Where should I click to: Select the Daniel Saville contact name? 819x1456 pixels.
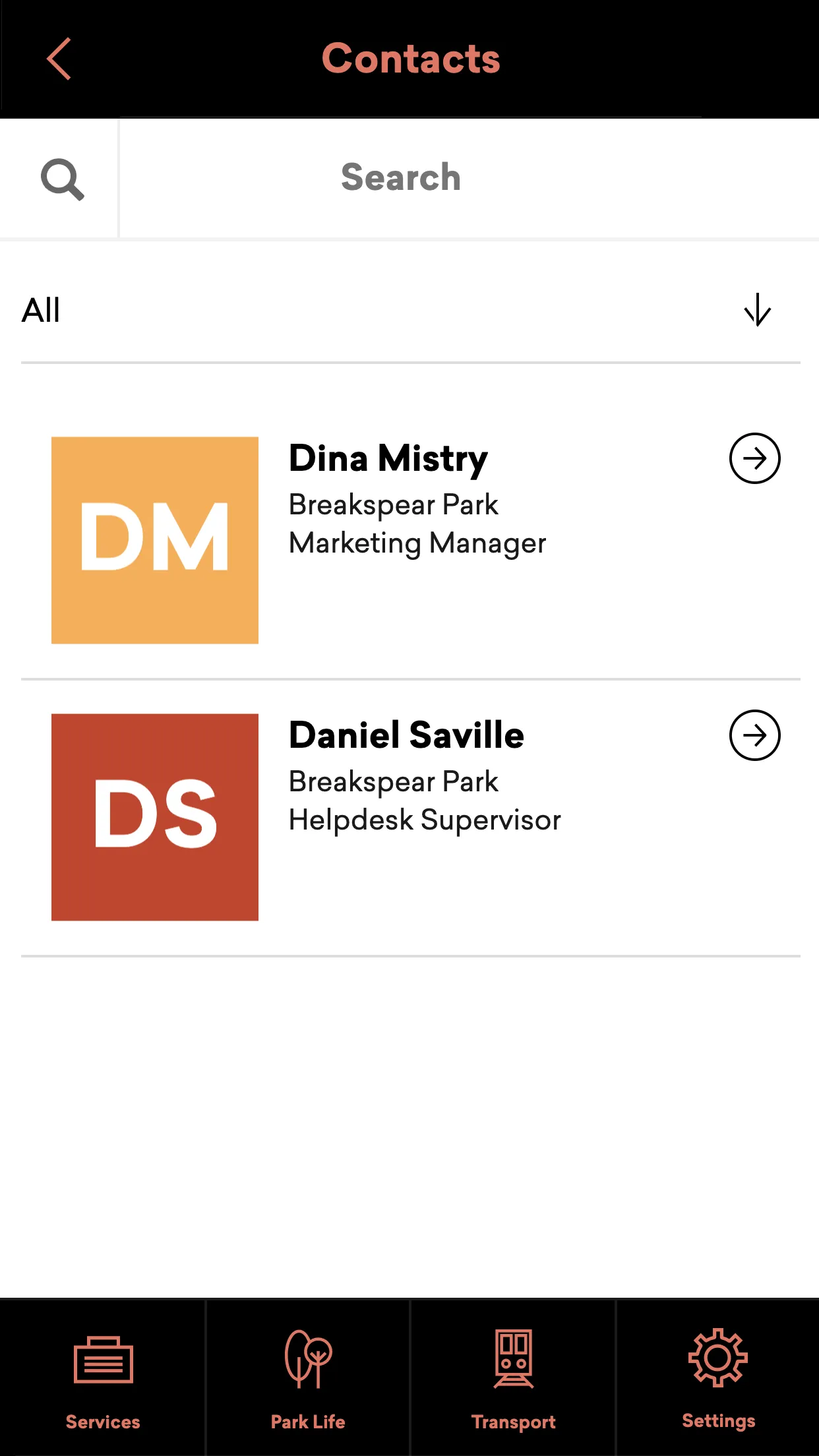406,735
